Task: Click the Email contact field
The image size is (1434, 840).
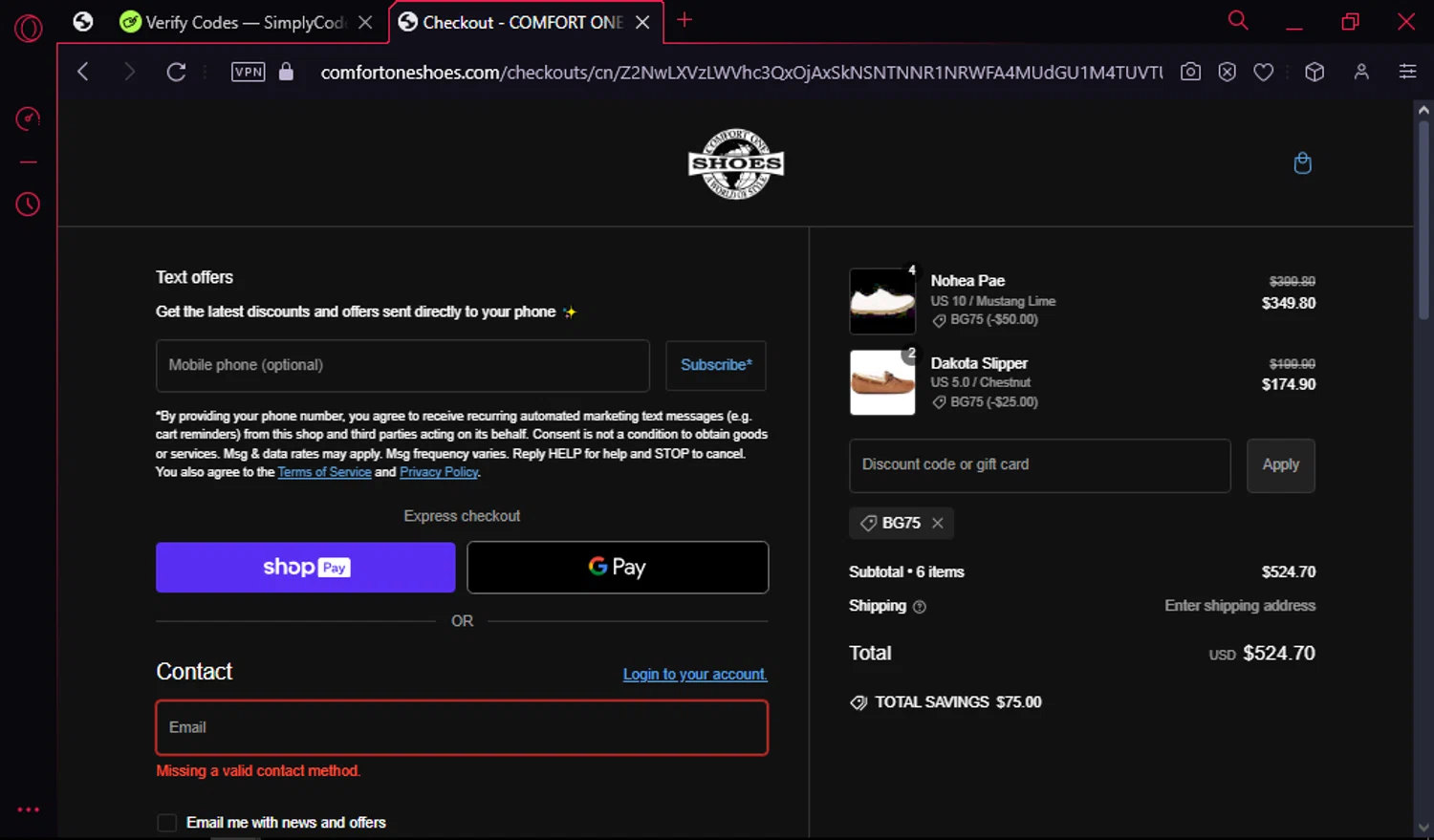Action: (x=462, y=728)
